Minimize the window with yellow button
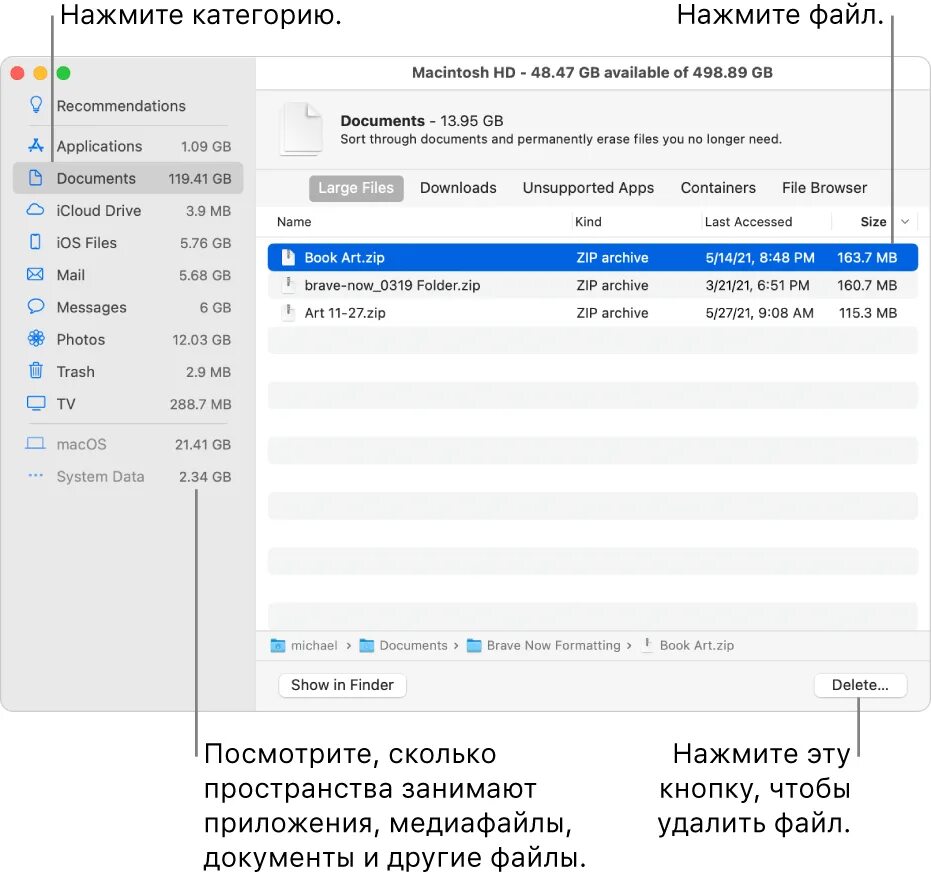931x883 pixels. pyautogui.click(x=40, y=73)
